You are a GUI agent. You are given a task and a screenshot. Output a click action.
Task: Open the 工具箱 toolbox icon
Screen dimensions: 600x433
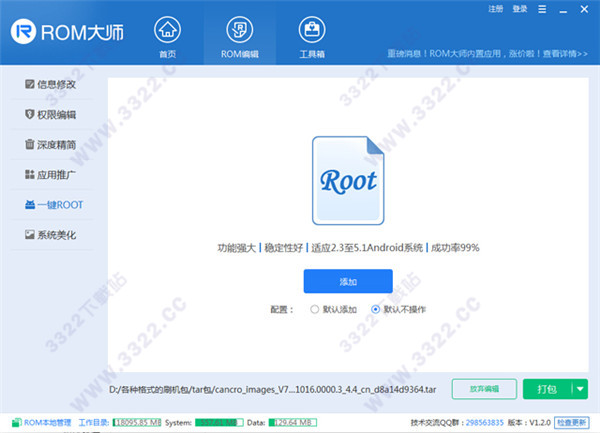point(312,30)
